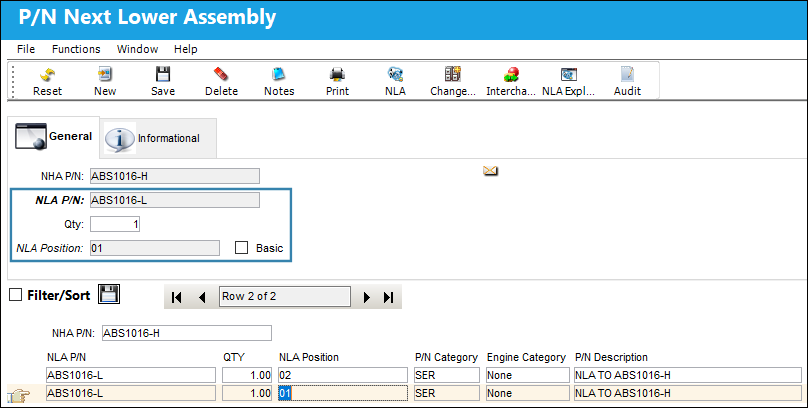808x408 pixels.
Task: Open the Help menu
Action: tap(186, 49)
